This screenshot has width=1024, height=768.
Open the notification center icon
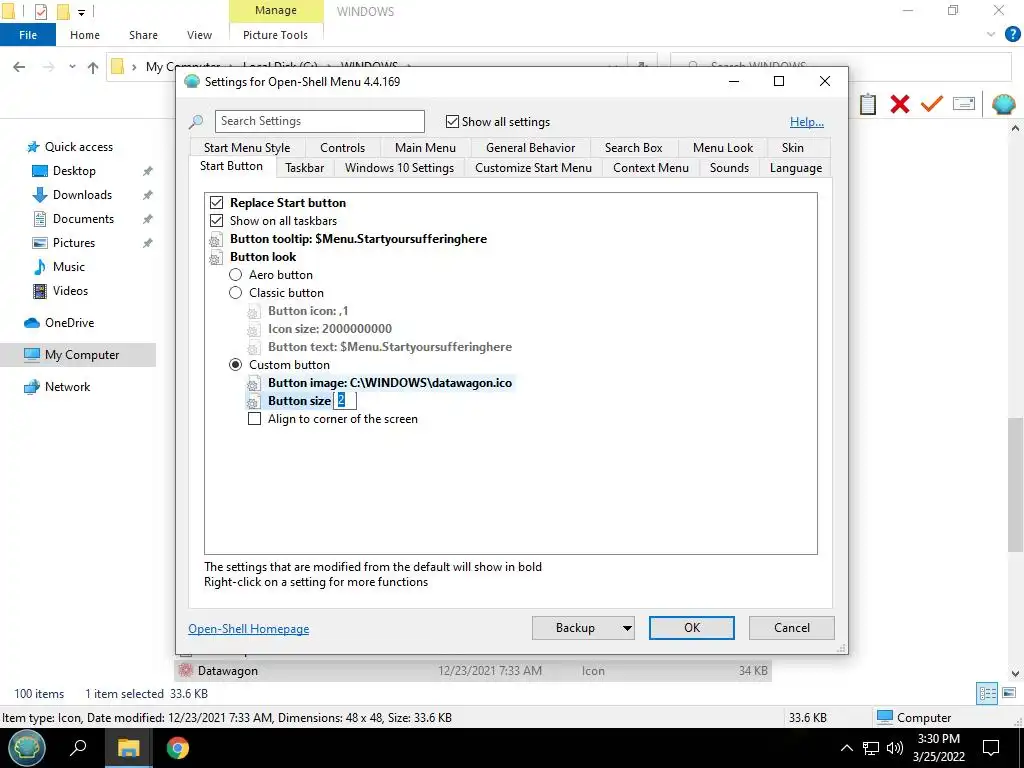click(991, 748)
